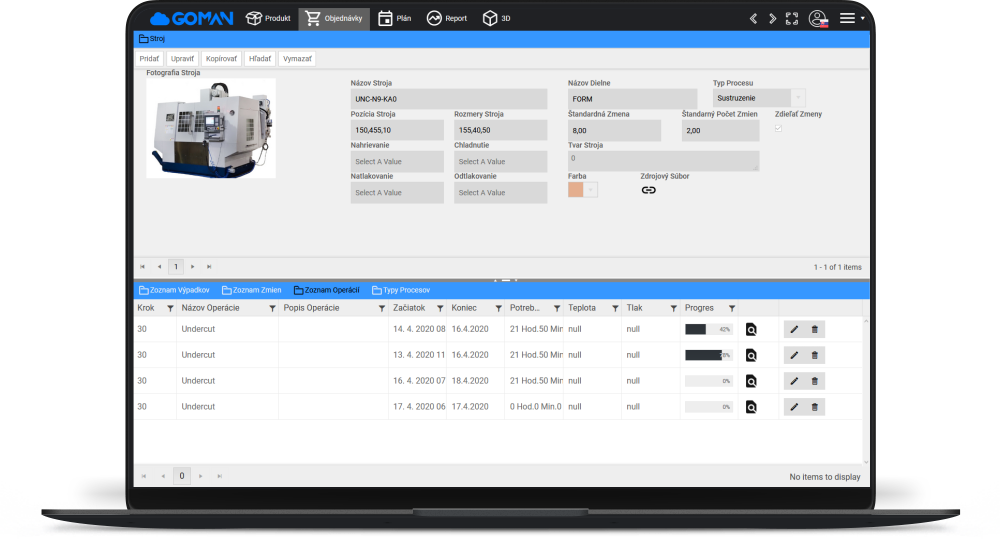Click trash delete icon in last row
The width and height of the screenshot is (1000, 539).
[814, 407]
